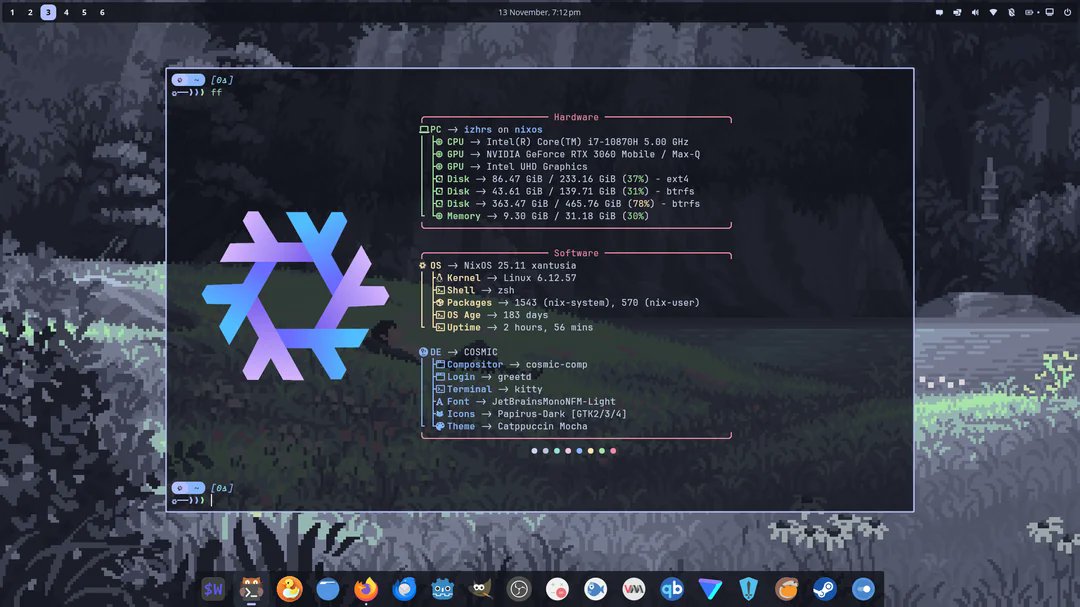Click the Shell line 'zsh'
The width and height of the screenshot is (1080, 607).
pyautogui.click(x=474, y=290)
